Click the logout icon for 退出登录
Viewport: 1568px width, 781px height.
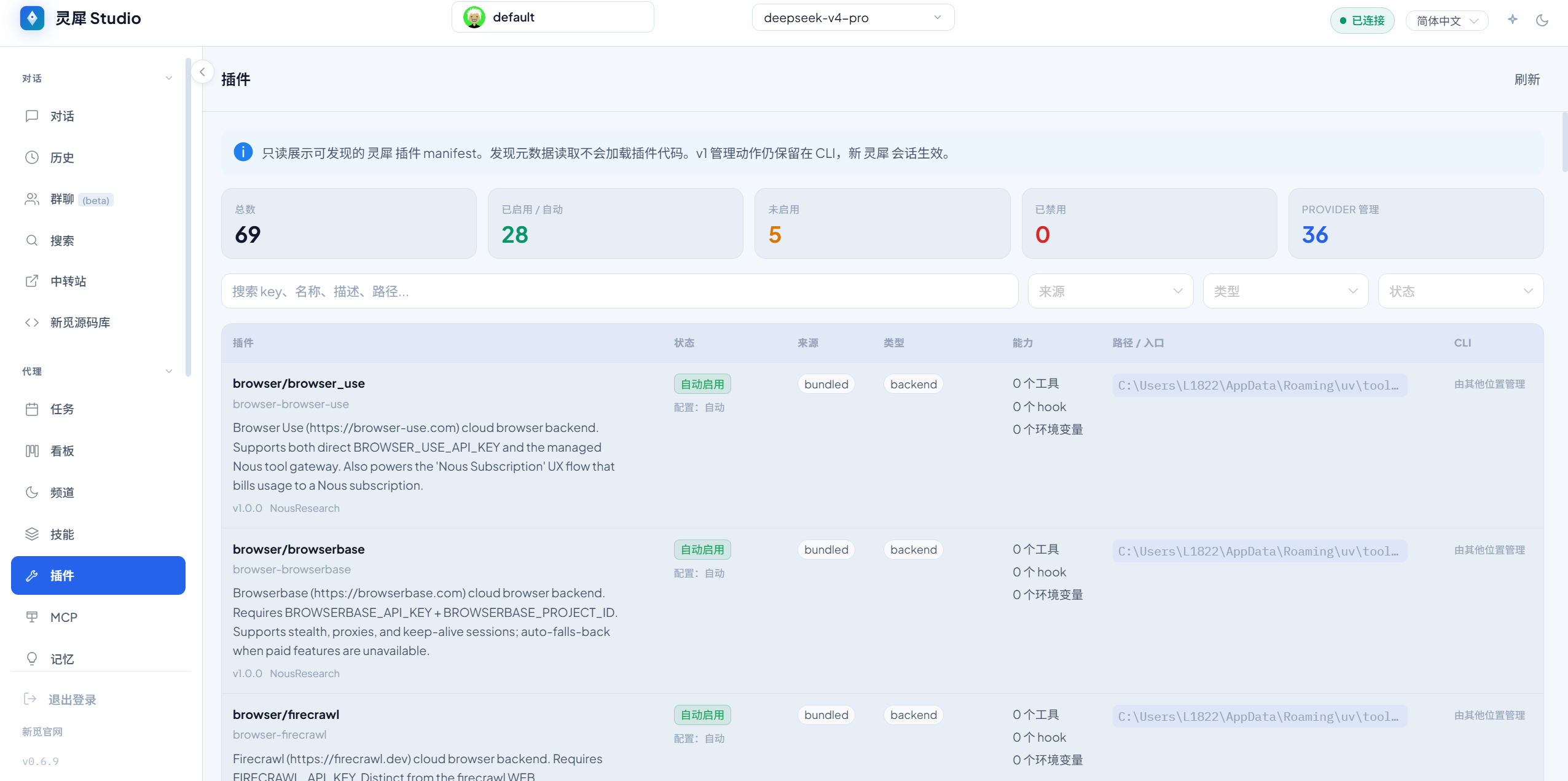(x=29, y=699)
